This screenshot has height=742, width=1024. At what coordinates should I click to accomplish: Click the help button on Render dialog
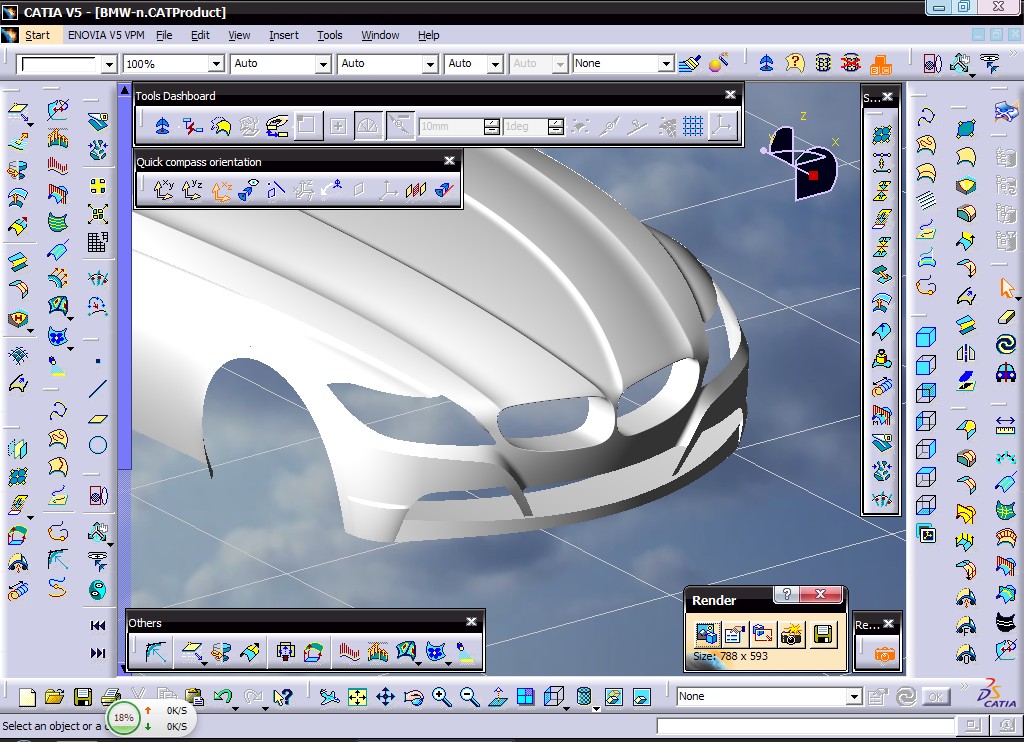[x=787, y=594]
